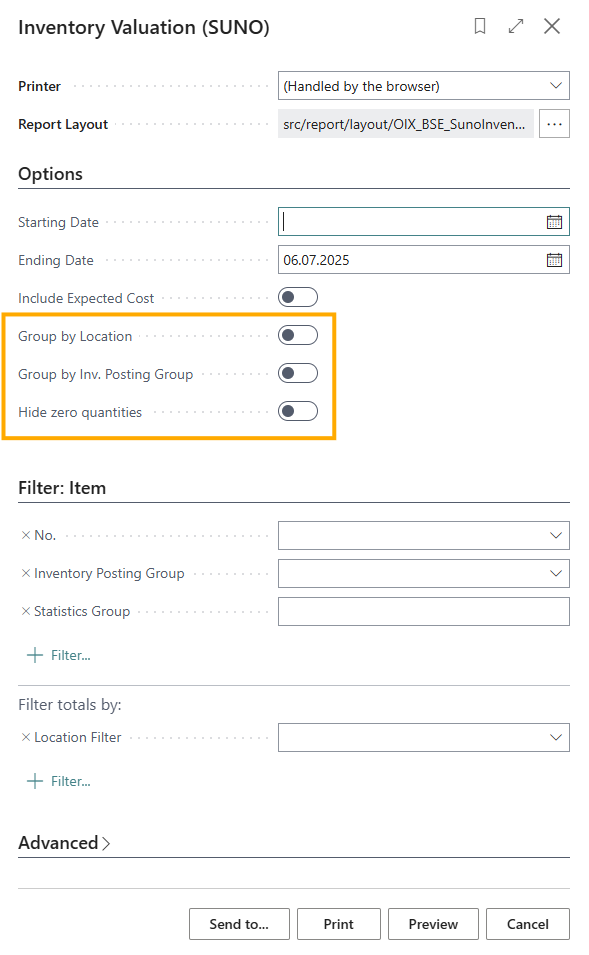This screenshot has height=955, width=589.
Task: Remove the Location Filter with its X
Action: point(26,738)
